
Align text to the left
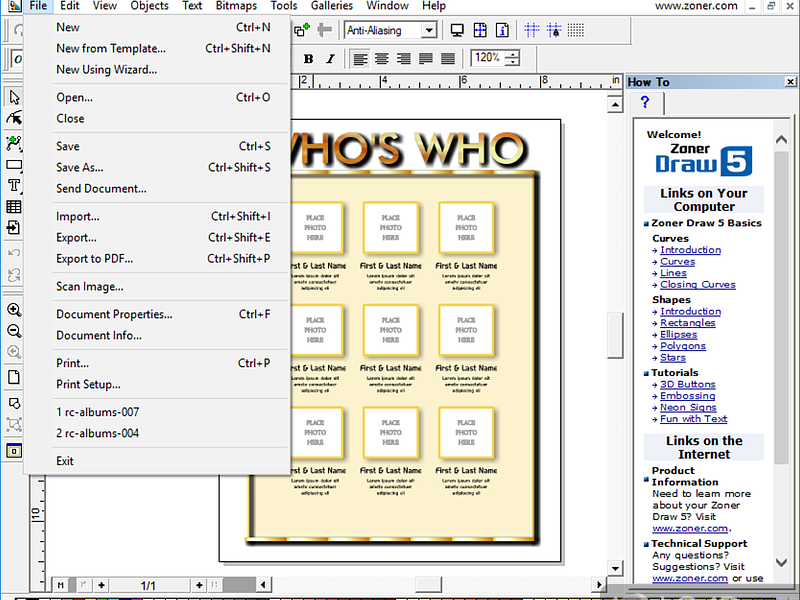point(360,59)
